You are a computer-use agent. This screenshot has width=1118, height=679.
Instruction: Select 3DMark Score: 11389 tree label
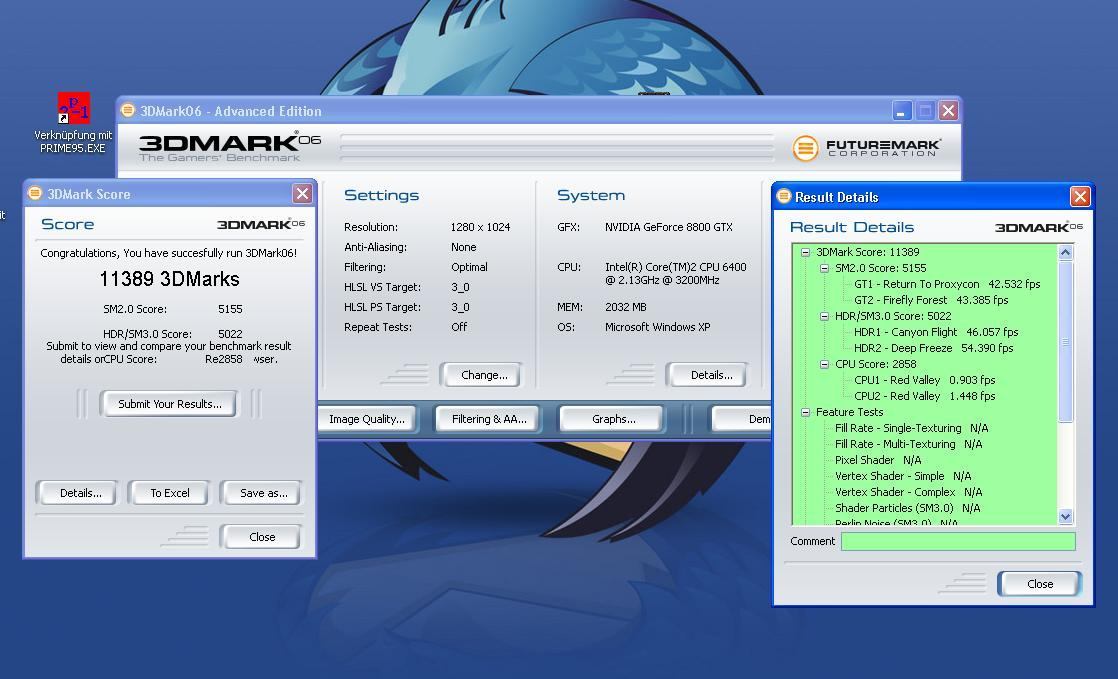pyautogui.click(x=867, y=252)
